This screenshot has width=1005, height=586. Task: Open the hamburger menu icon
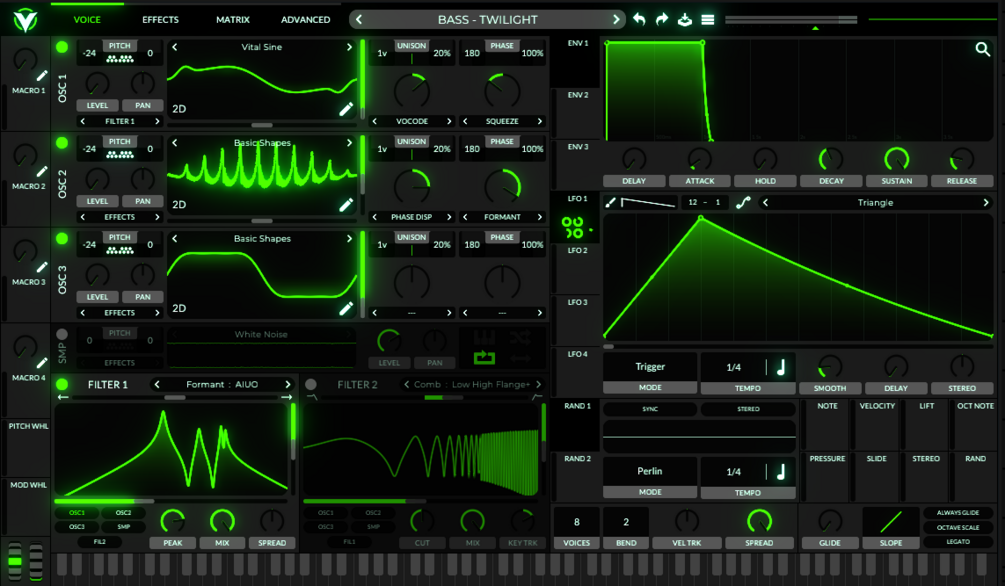pyautogui.click(x=708, y=20)
